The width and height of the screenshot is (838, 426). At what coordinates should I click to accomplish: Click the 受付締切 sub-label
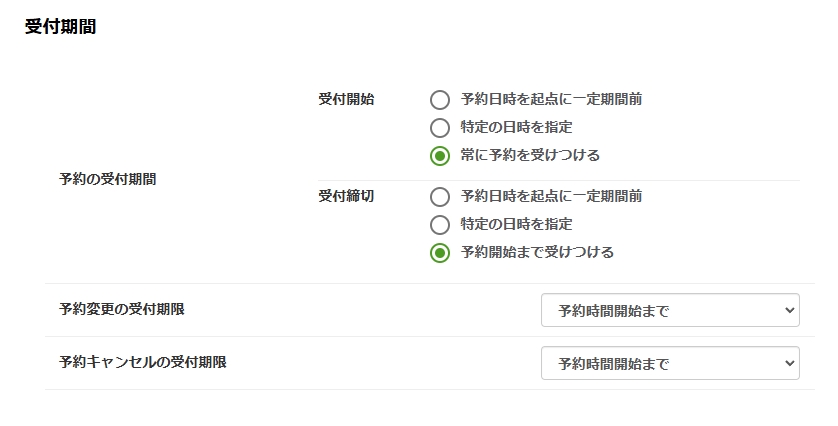(346, 196)
